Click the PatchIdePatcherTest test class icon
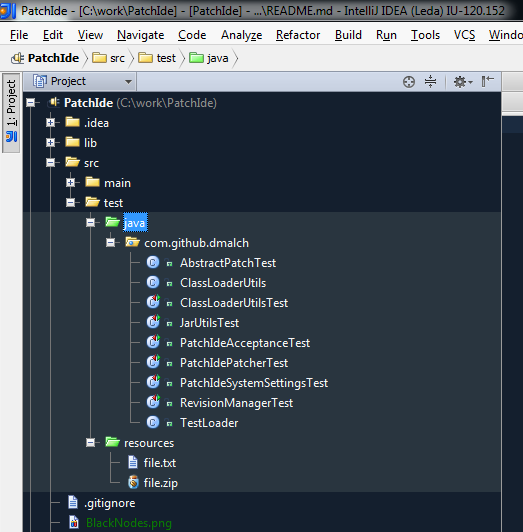 coord(153,362)
